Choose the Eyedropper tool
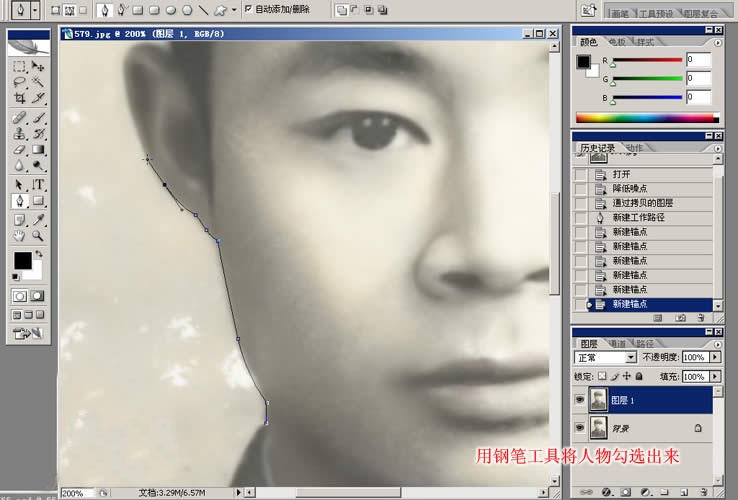Image resolution: width=738 pixels, height=500 pixels. (38, 219)
